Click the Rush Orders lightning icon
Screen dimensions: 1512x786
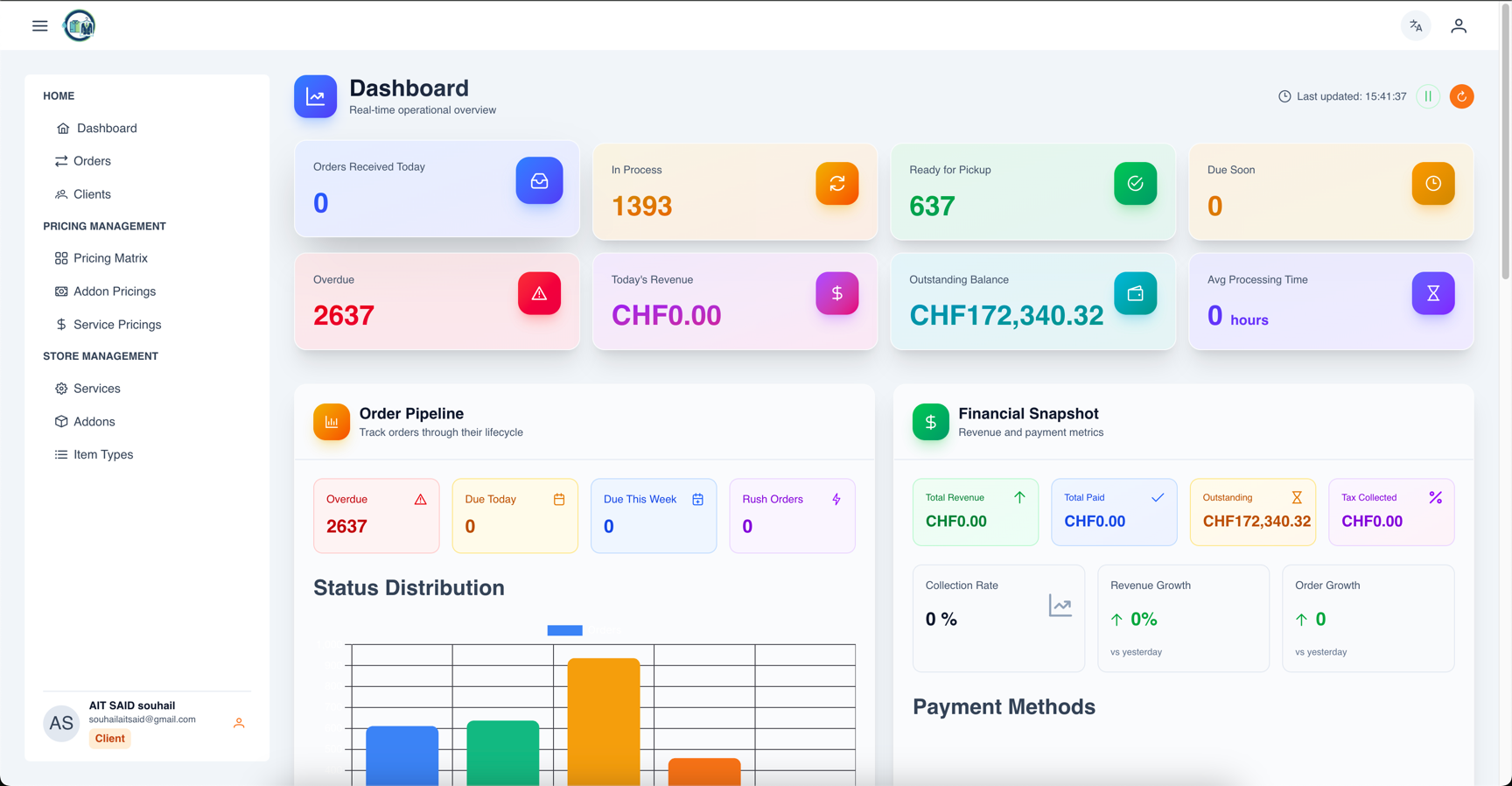(x=836, y=499)
